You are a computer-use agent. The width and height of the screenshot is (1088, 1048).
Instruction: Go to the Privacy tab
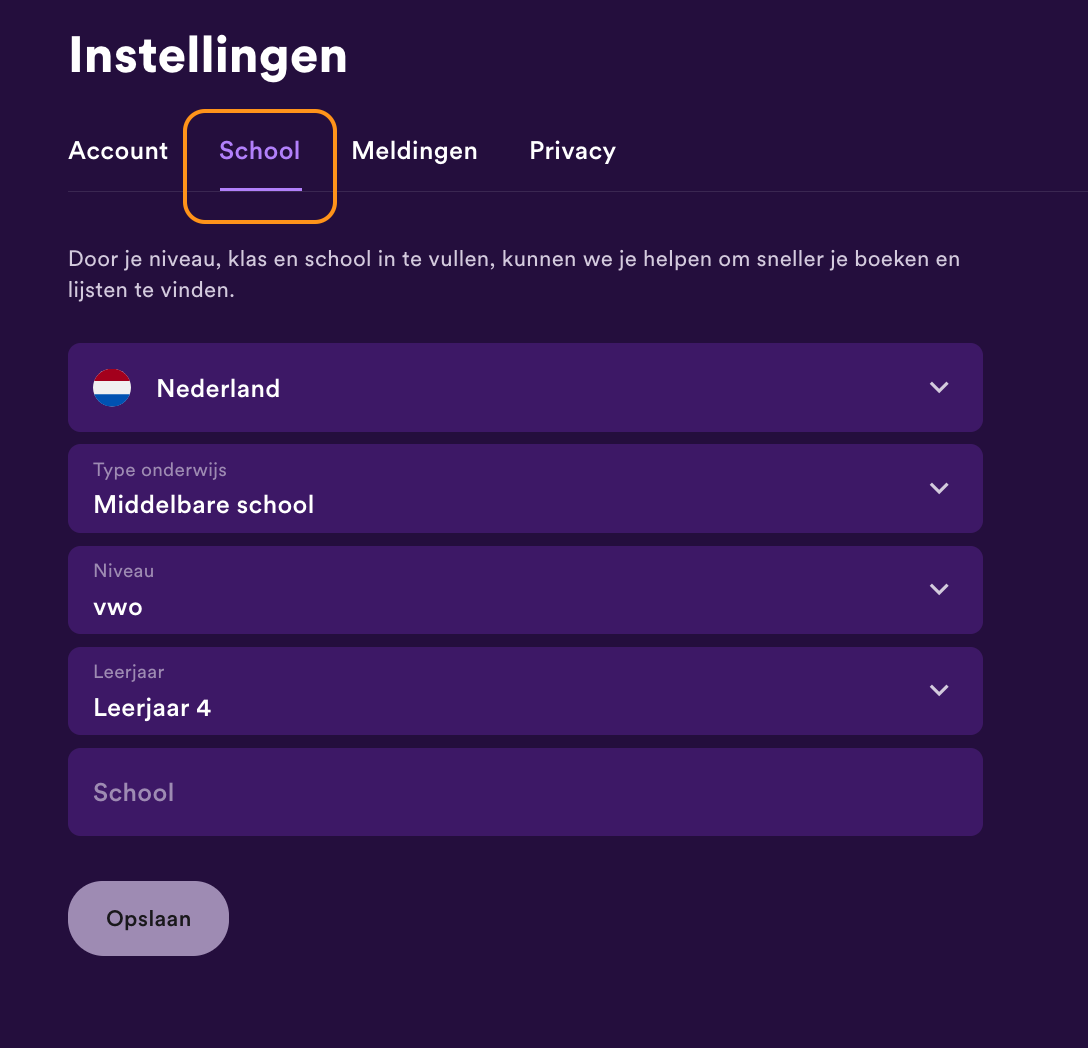coord(572,150)
